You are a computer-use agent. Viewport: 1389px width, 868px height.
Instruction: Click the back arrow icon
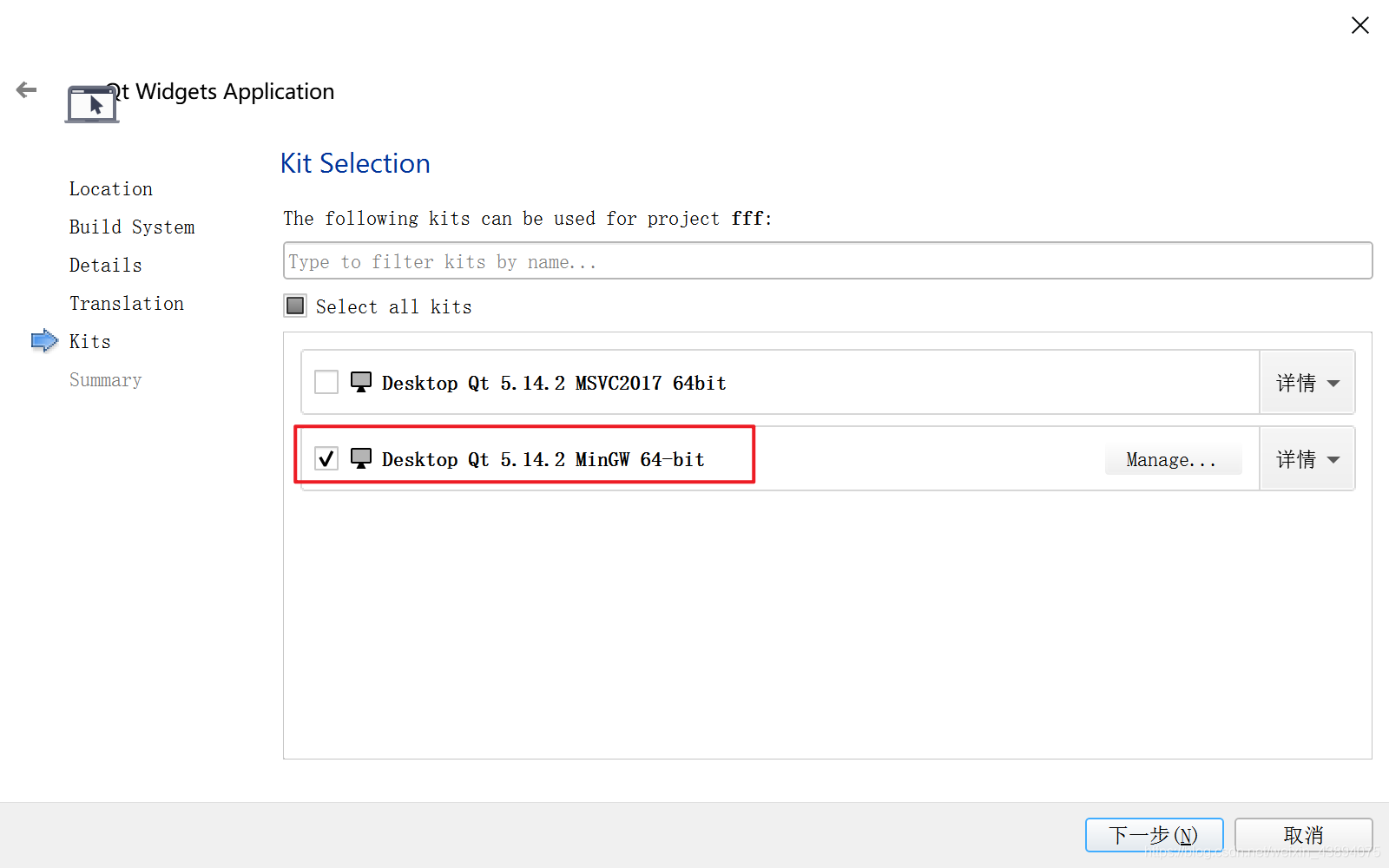27,90
